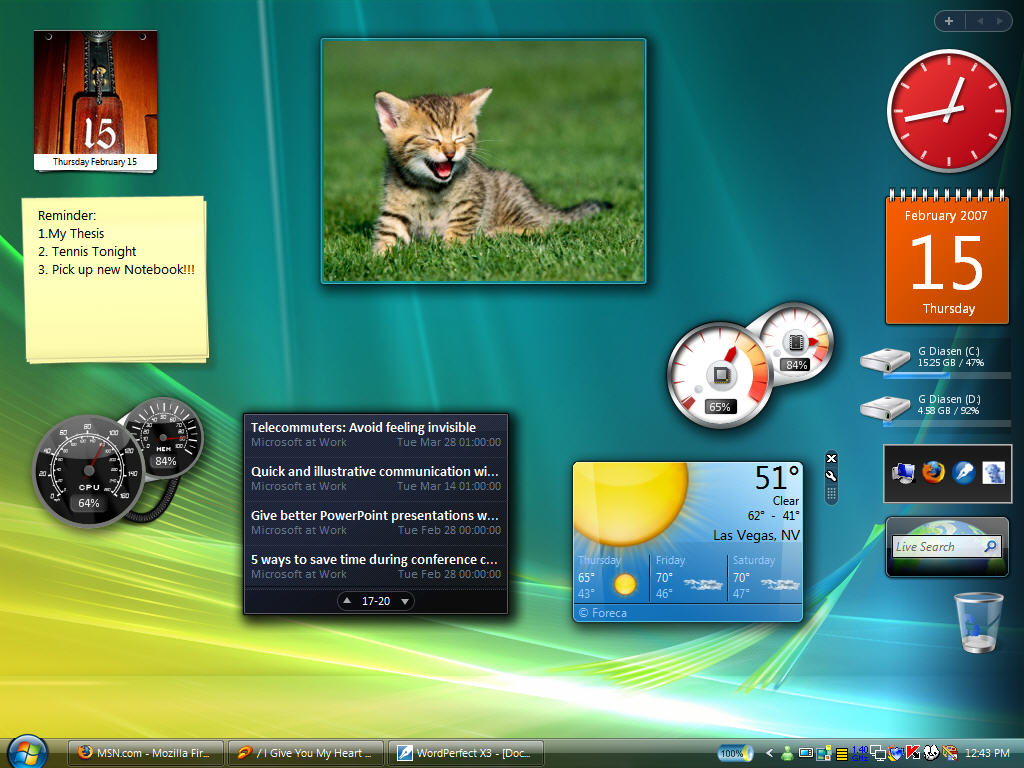Switch to I Give You My Heart taskbar button
Viewport: 1024px width, 768px height.
(x=305, y=753)
